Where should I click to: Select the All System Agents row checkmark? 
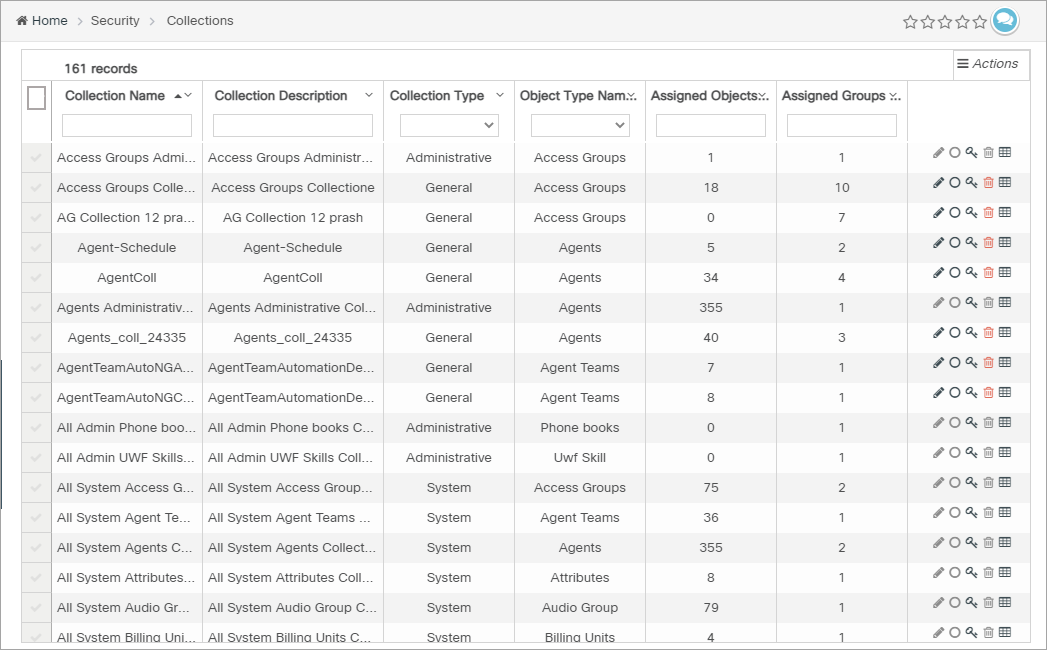pos(36,548)
